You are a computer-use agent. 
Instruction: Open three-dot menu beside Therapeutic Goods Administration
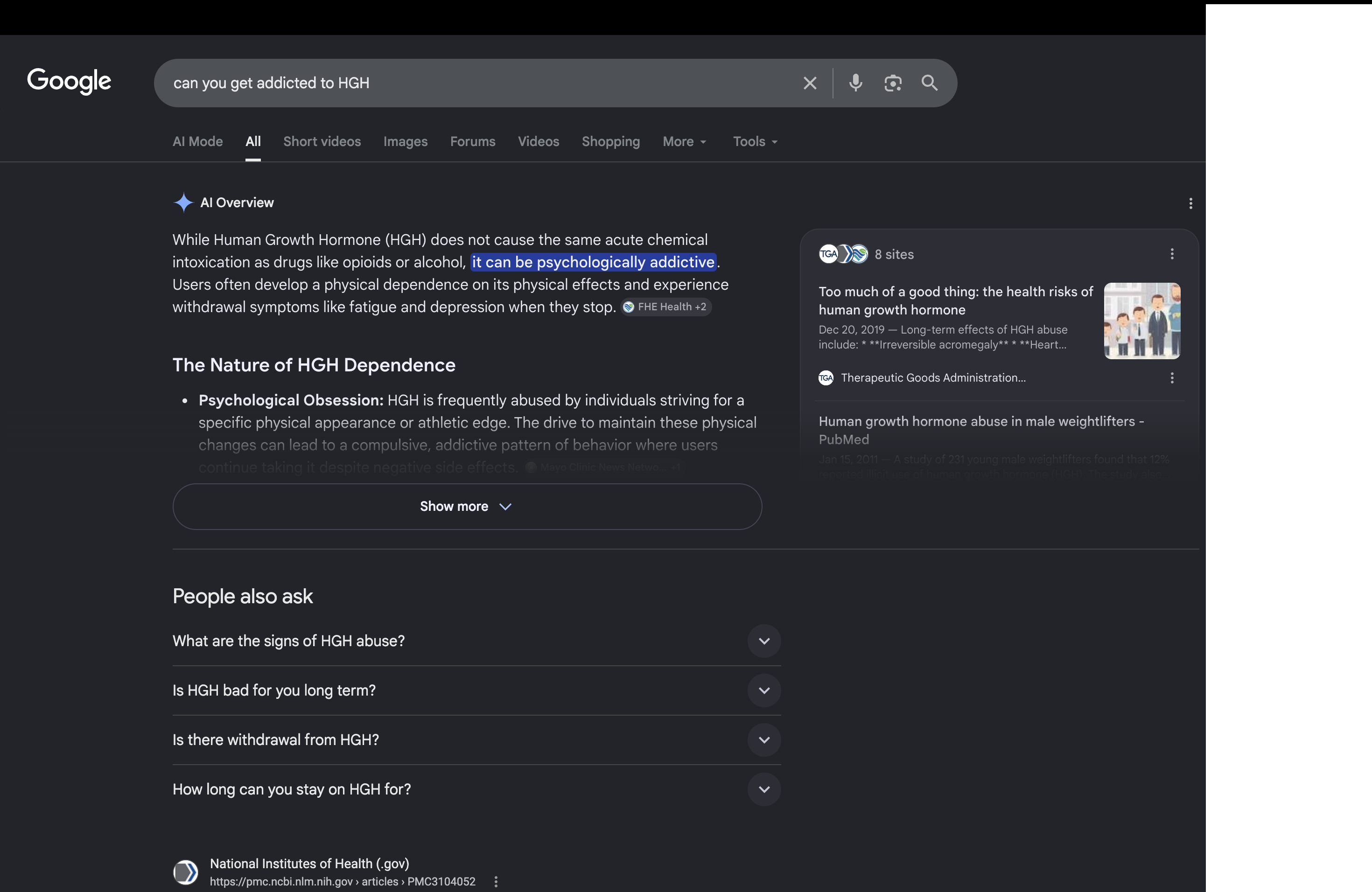pyautogui.click(x=1172, y=378)
